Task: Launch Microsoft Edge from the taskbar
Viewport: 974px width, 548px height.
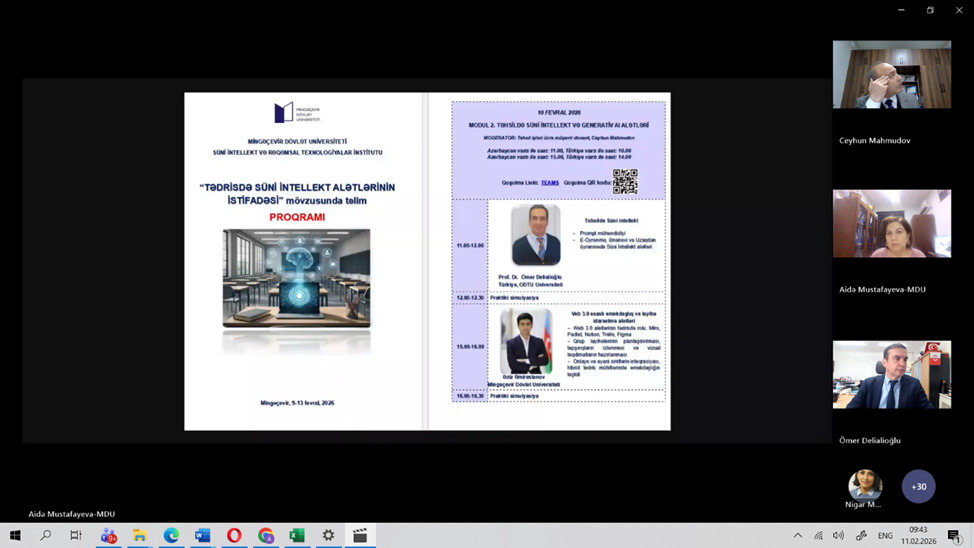Action: (171, 536)
